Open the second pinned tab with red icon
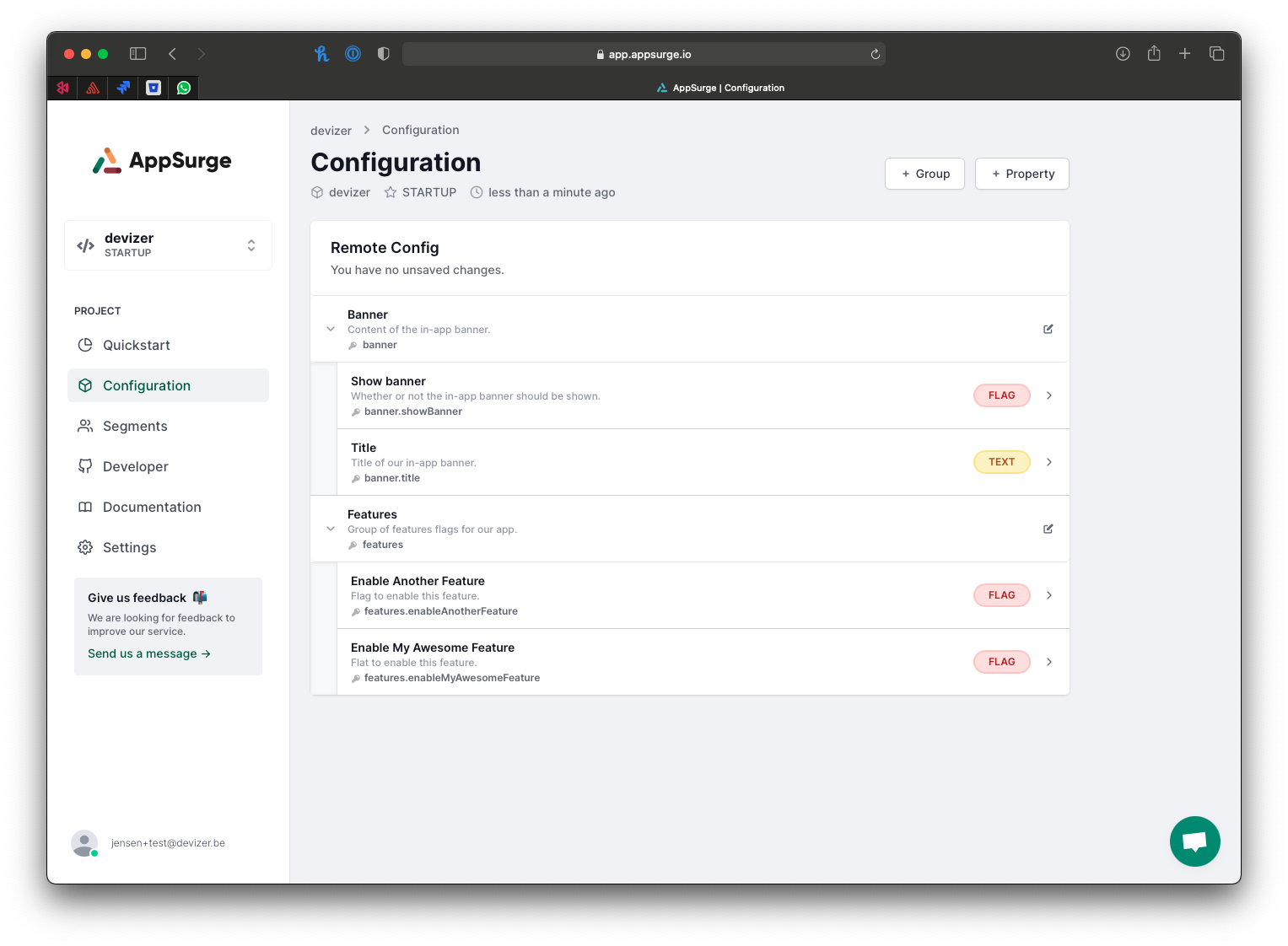Image resolution: width=1288 pixels, height=946 pixels. click(93, 88)
